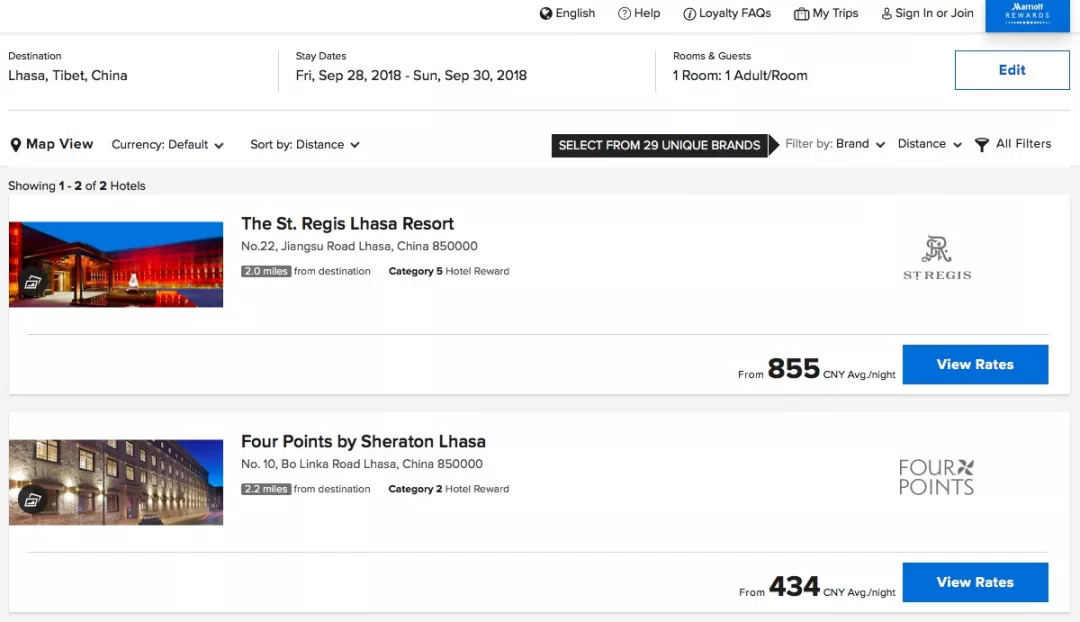Click the Stay Dates field

point(411,75)
